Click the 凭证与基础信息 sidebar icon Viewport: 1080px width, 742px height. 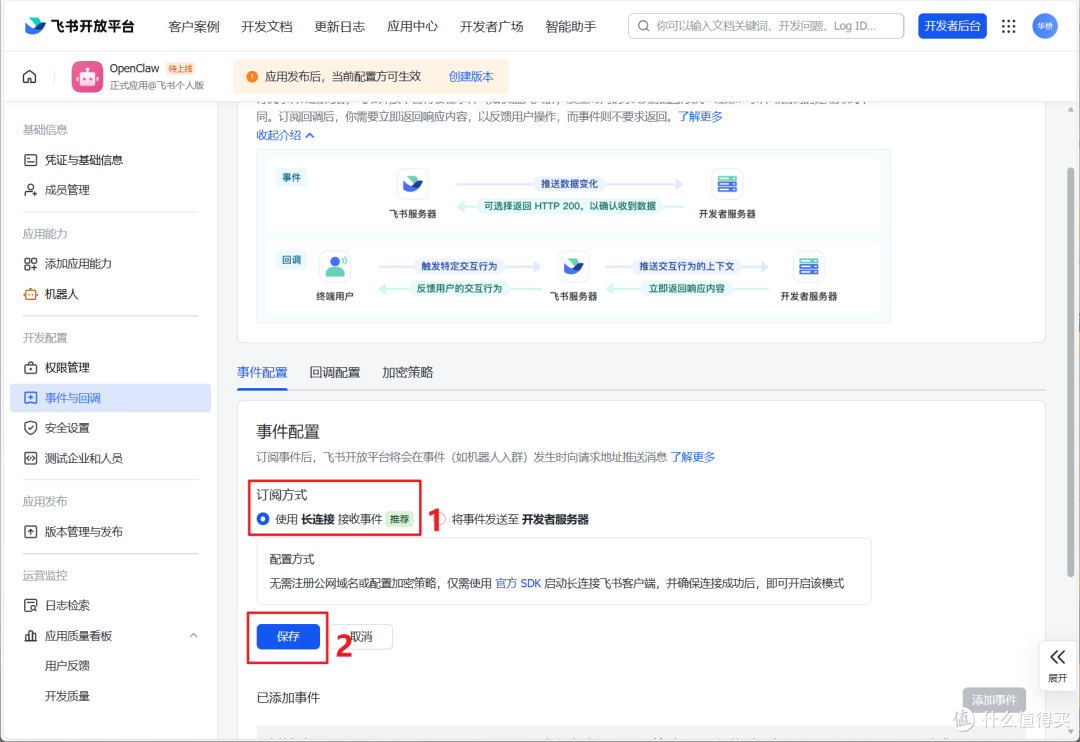(30, 160)
